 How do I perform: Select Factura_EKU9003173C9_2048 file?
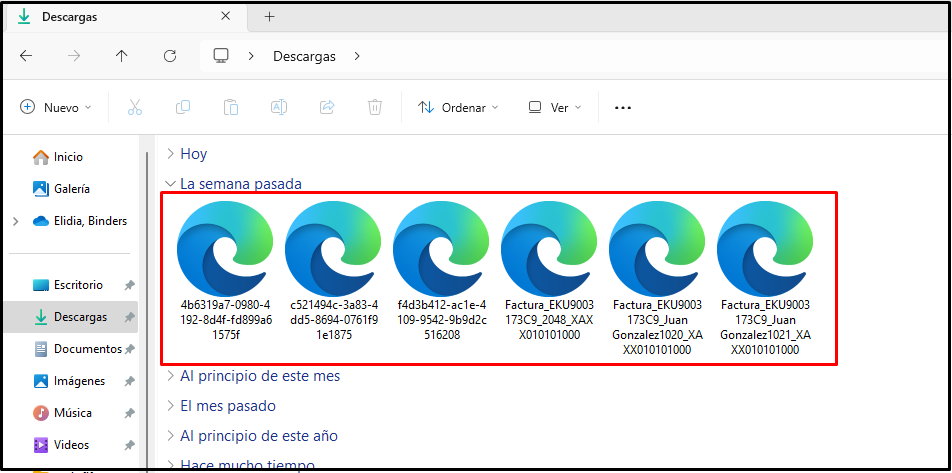[549, 271]
